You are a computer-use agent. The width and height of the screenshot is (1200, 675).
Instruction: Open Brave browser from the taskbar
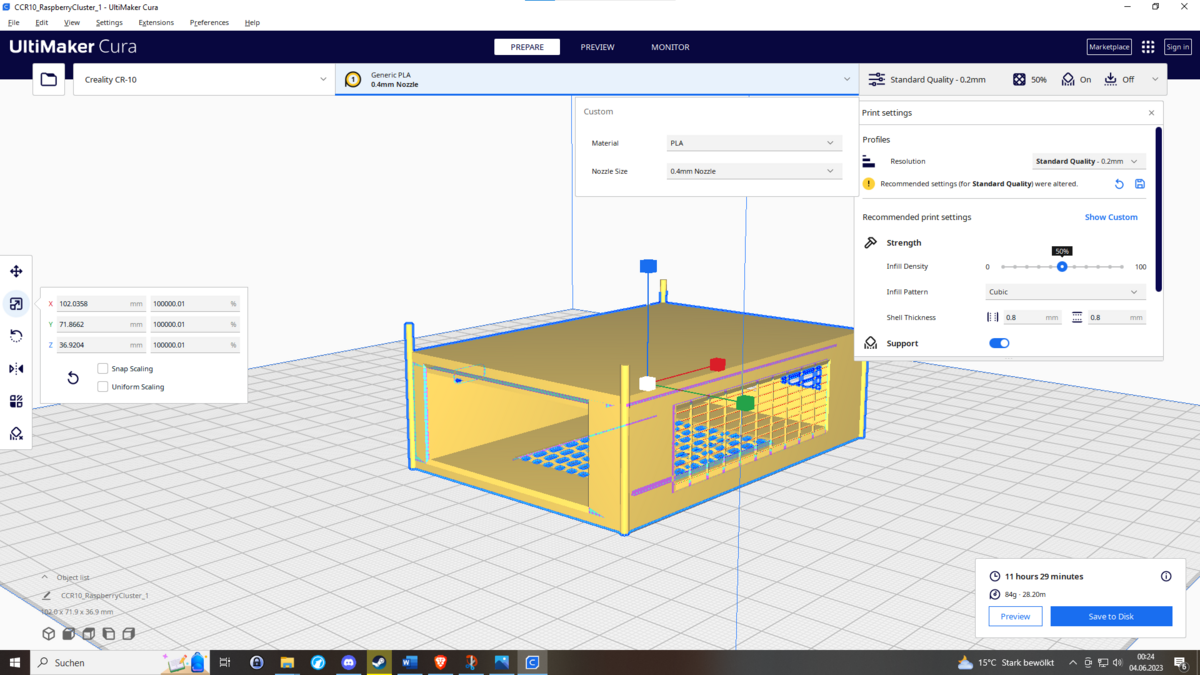(x=440, y=662)
